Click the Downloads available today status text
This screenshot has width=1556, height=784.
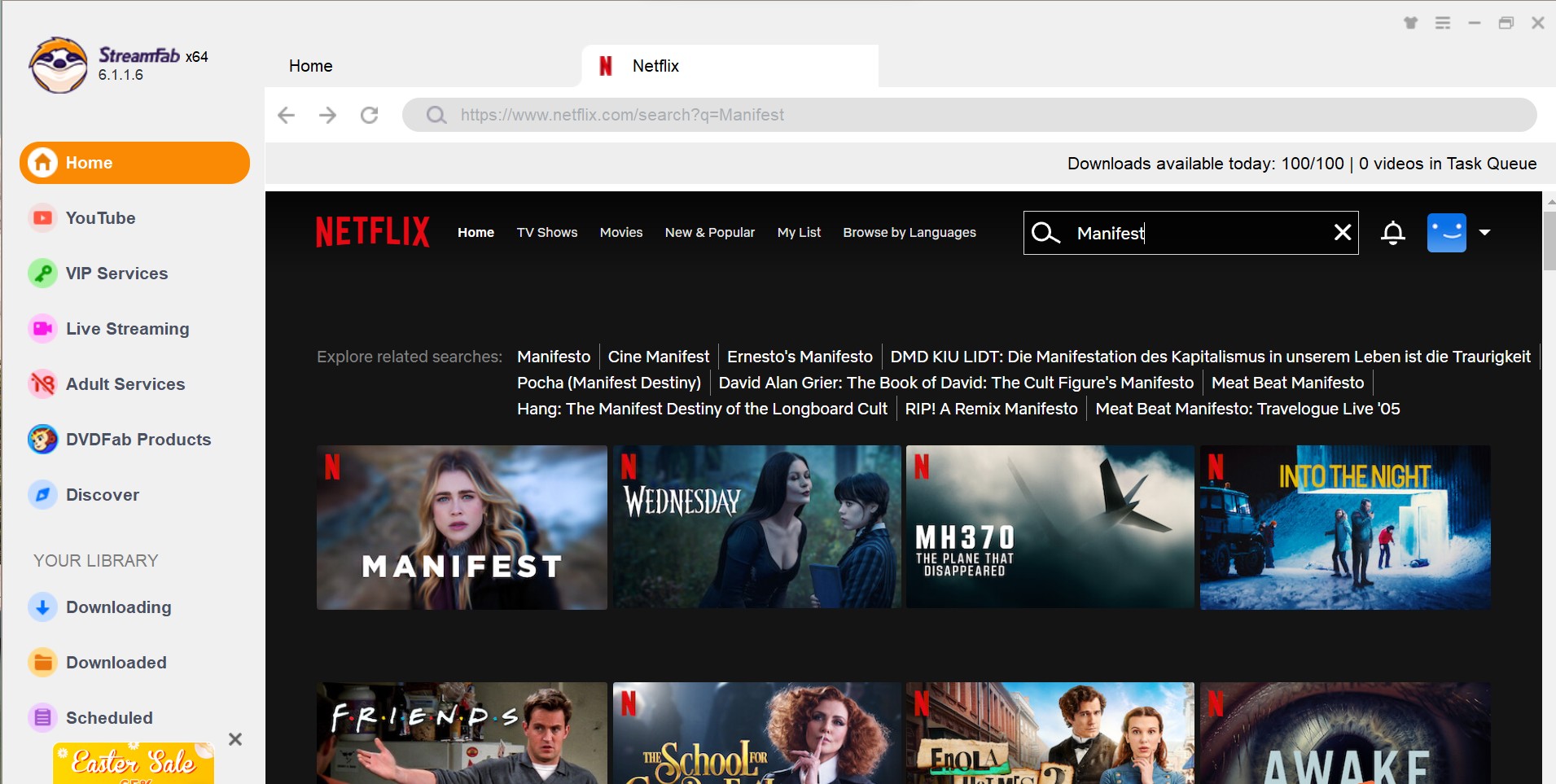tap(1302, 164)
